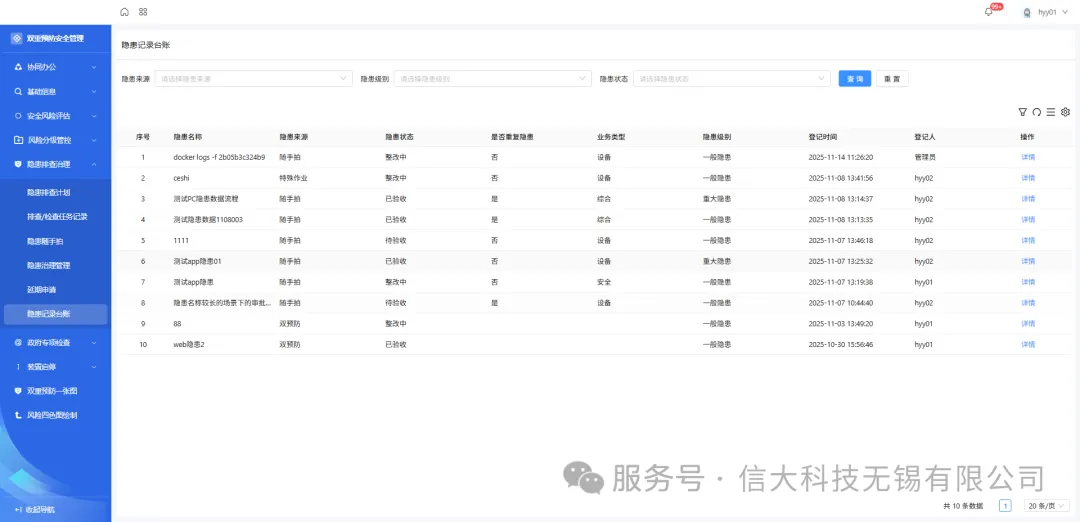This screenshot has width=1080, height=522.
Task: Click the 协同办公 sidebar icon
Action: click(x=19, y=67)
